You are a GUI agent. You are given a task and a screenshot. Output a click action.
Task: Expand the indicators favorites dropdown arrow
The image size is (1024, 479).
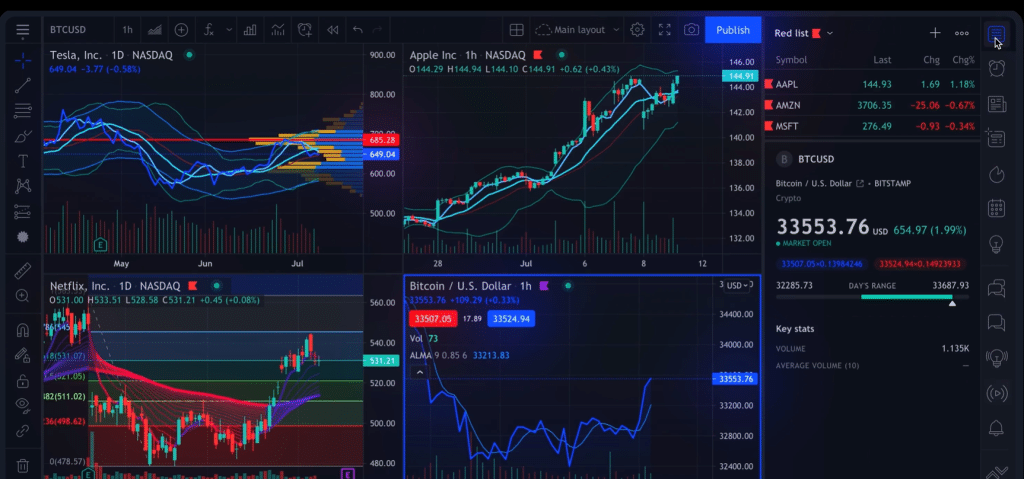tap(229, 30)
